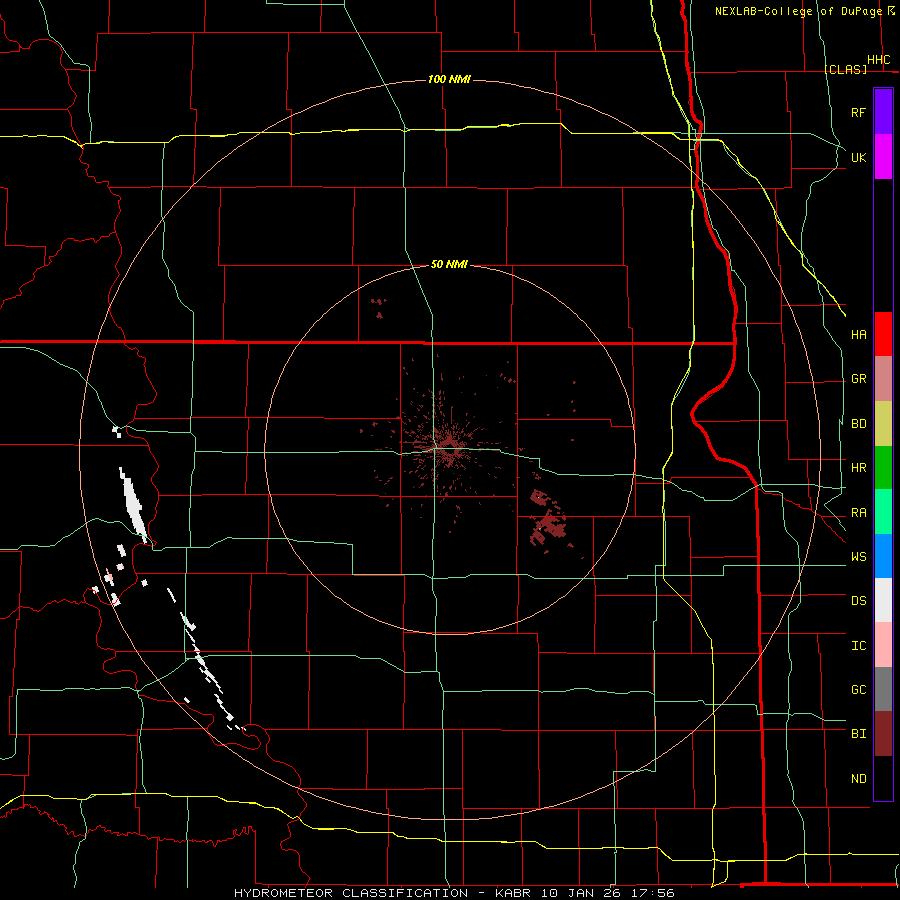Click the RF purple legend swatch
The width and height of the screenshot is (900, 900).
click(x=883, y=112)
